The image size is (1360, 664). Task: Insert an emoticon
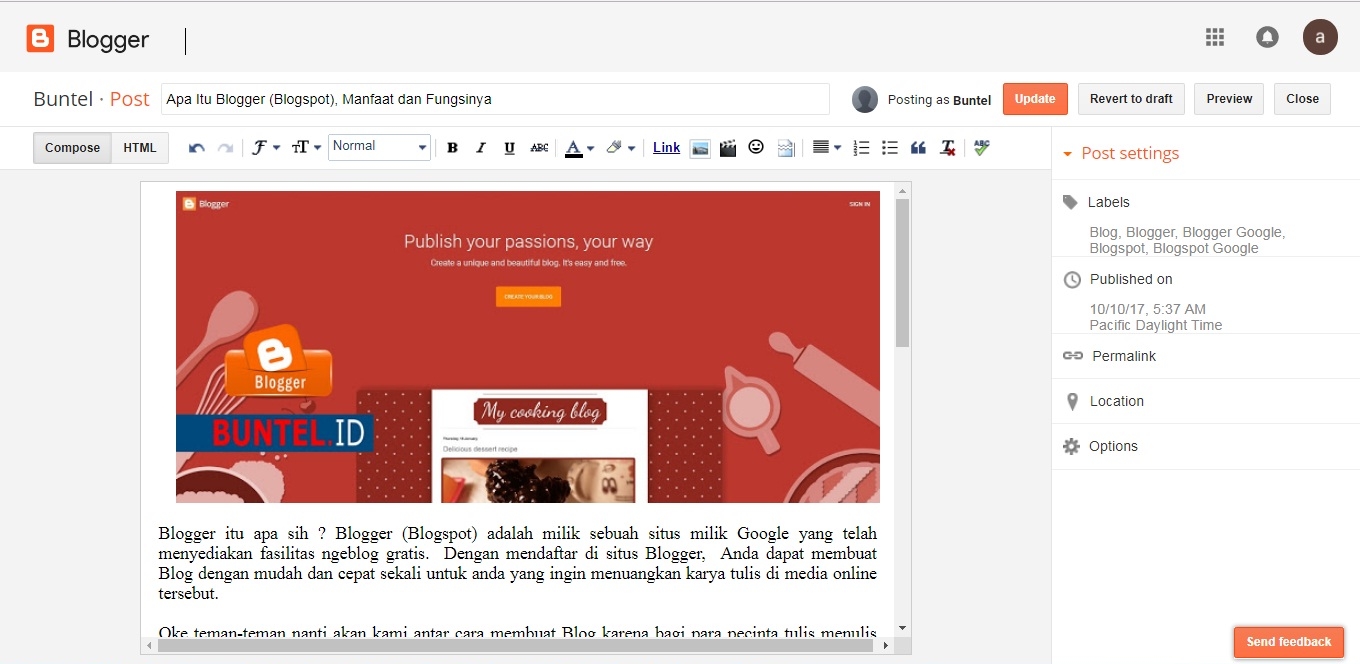[x=756, y=147]
